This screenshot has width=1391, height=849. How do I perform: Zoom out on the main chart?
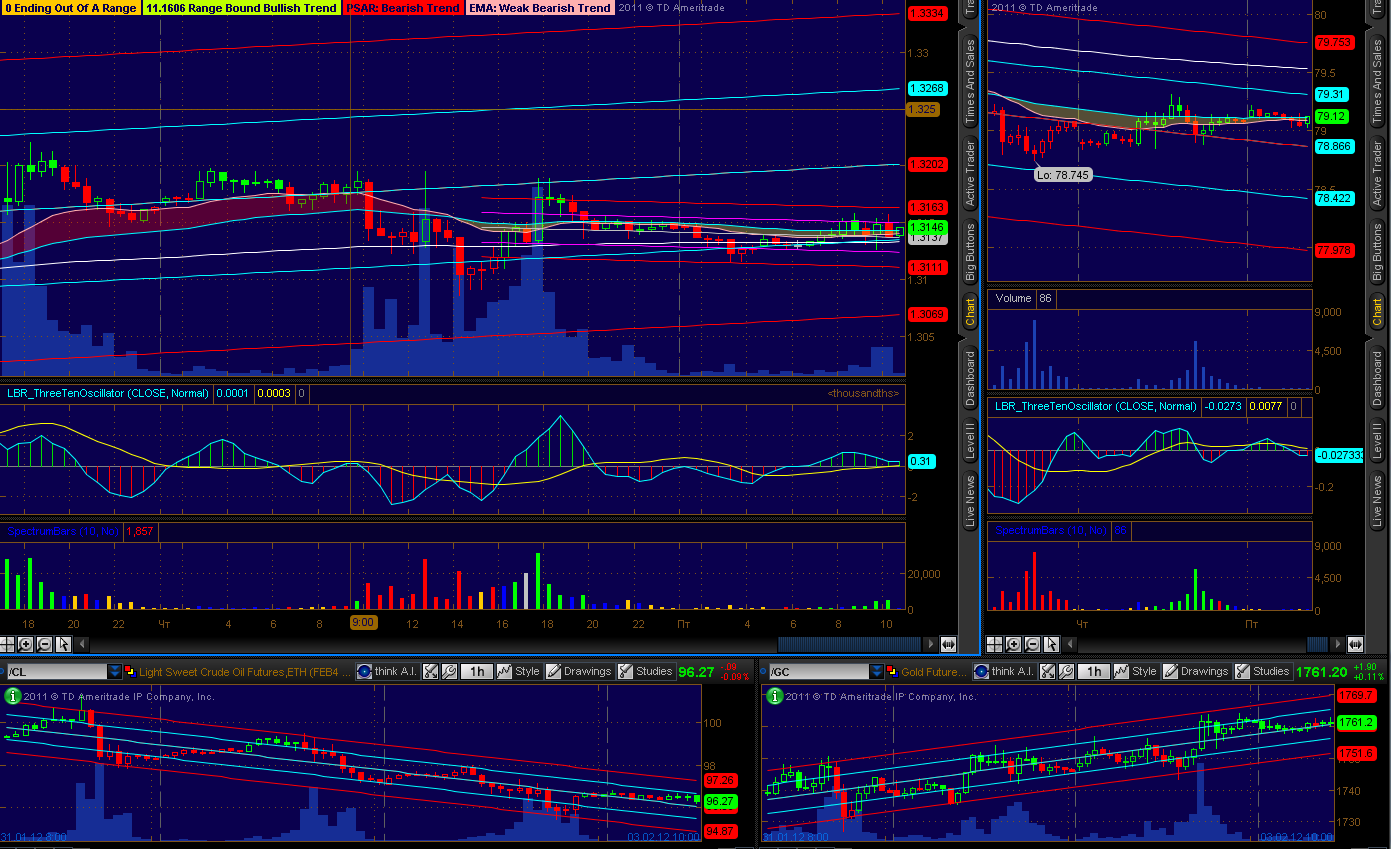(x=45, y=644)
